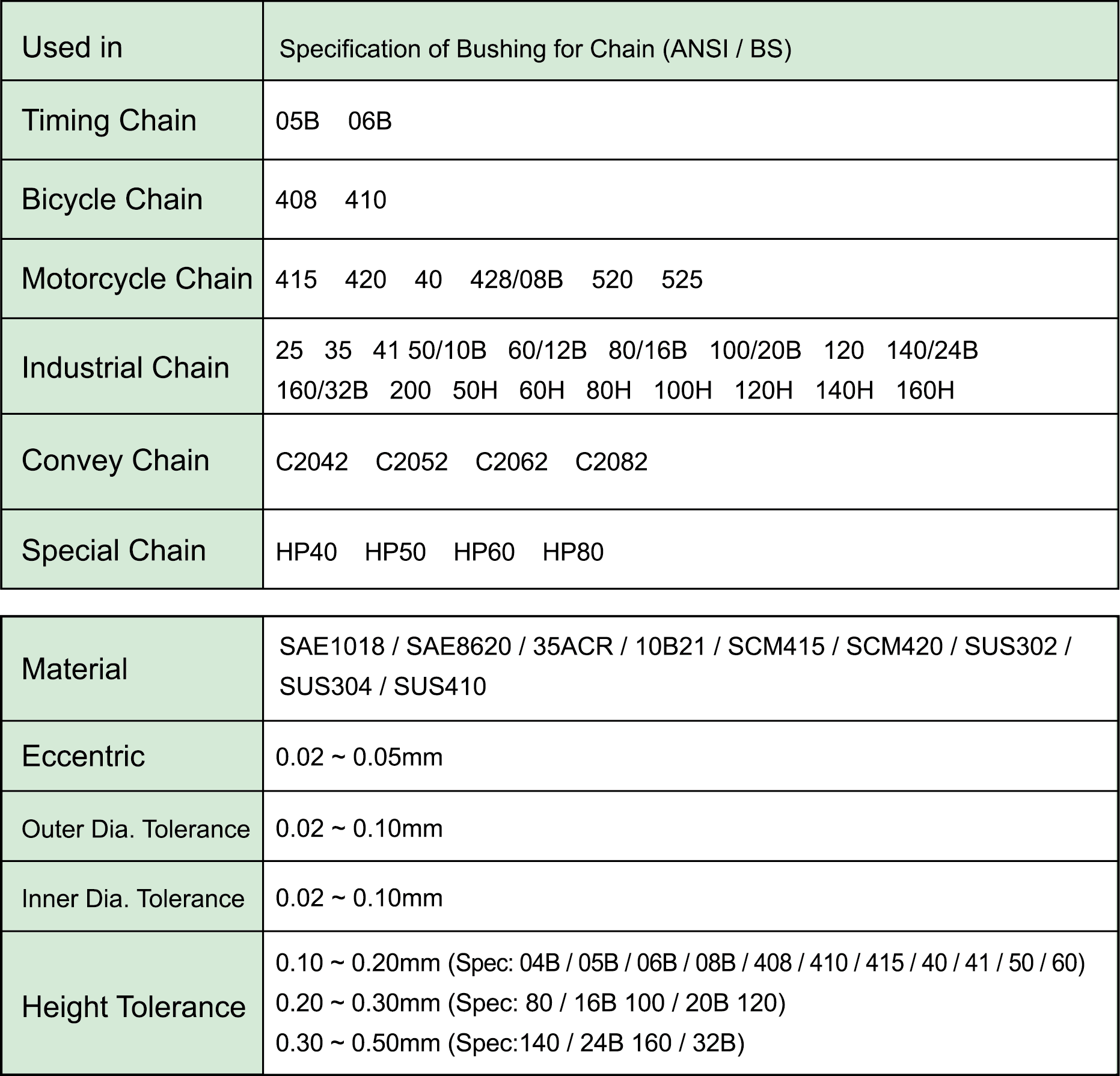
Task: Select the 'Convey Chain' row label
Action: coord(115,461)
